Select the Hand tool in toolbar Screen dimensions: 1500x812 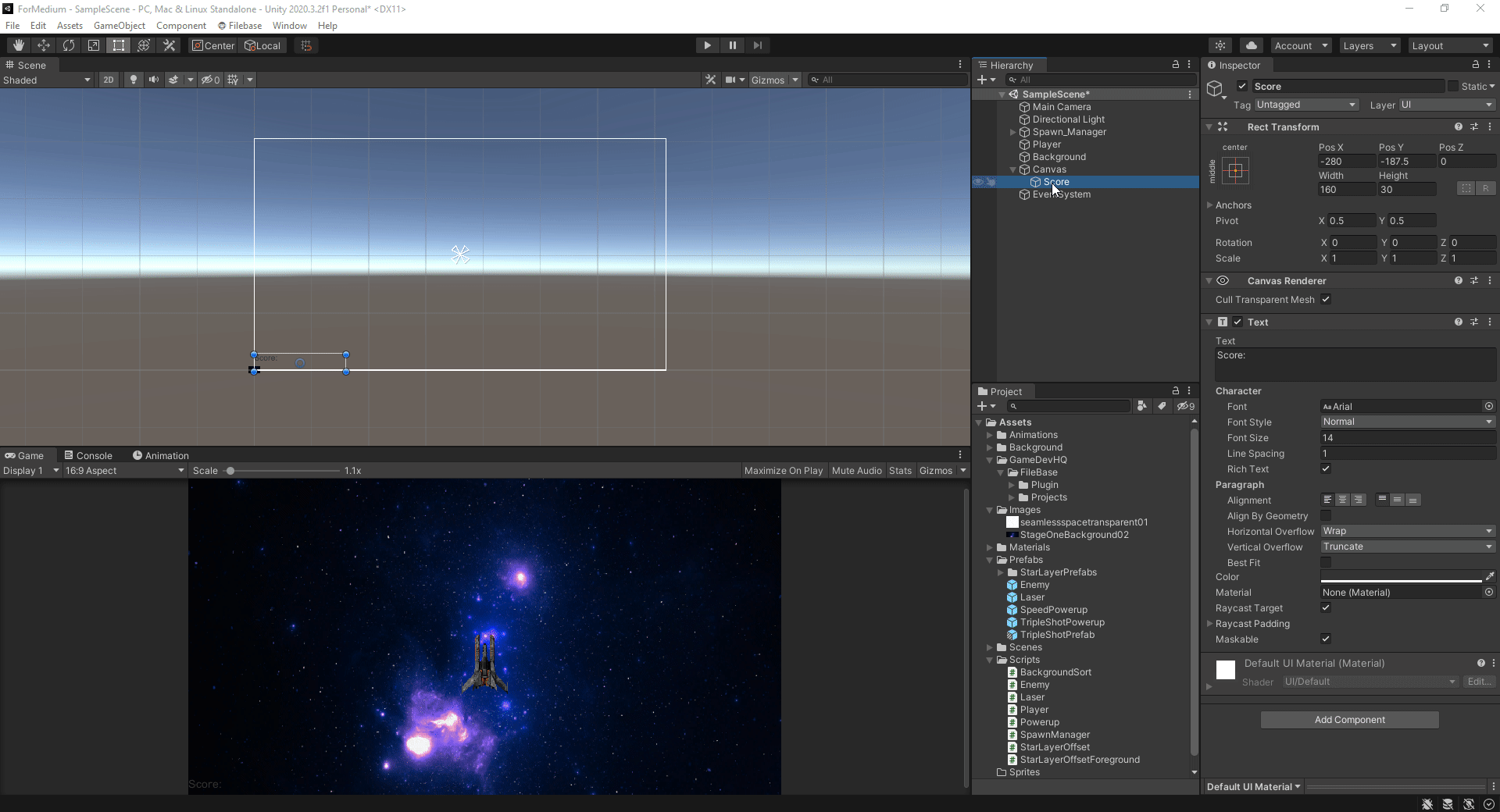(x=19, y=45)
